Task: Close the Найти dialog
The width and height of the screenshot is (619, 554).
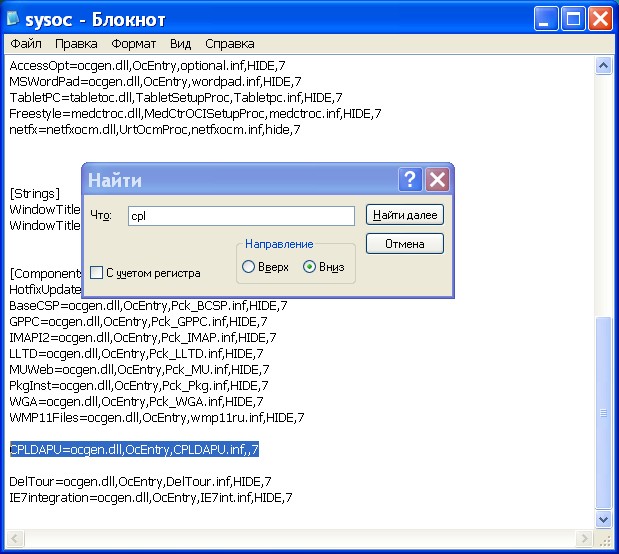Action: pyautogui.click(x=437, y=180)
